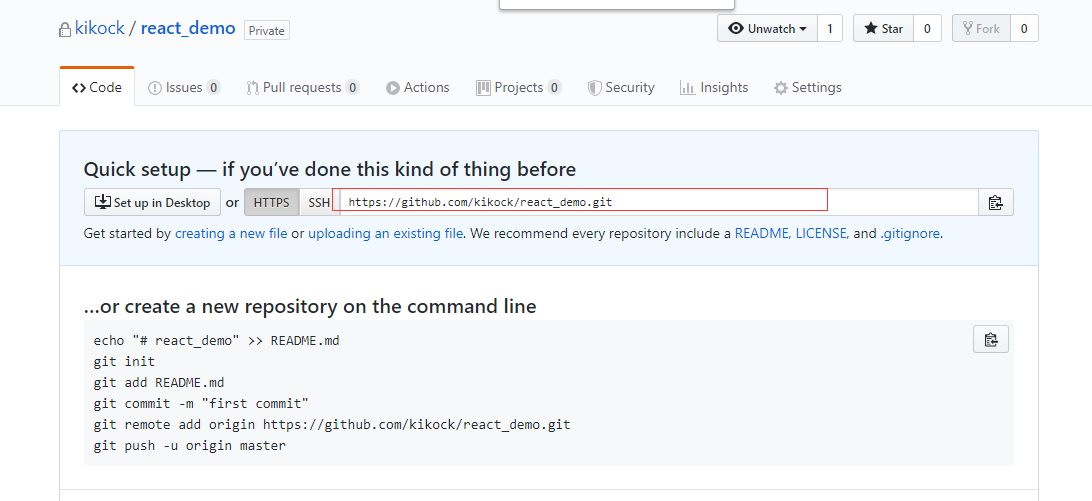Click the fork count 0

pos(1024,29)
